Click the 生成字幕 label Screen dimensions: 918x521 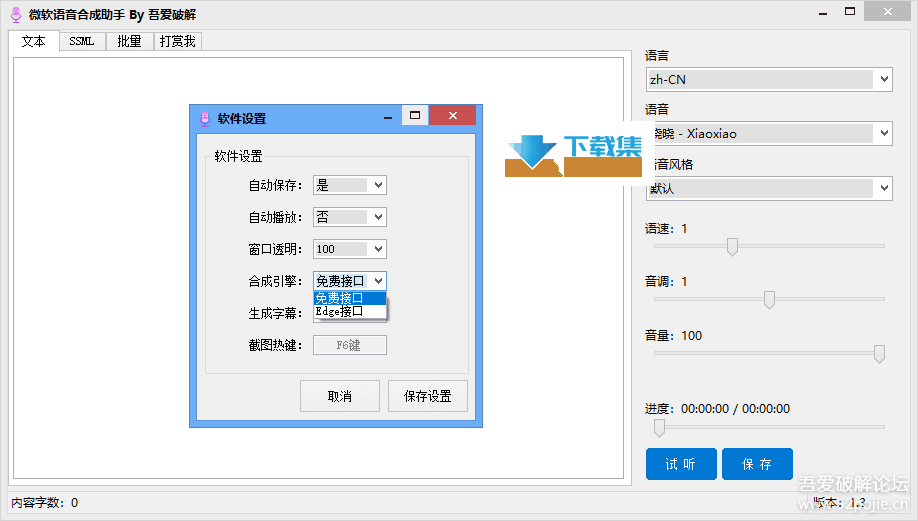[x=275, y=313]
